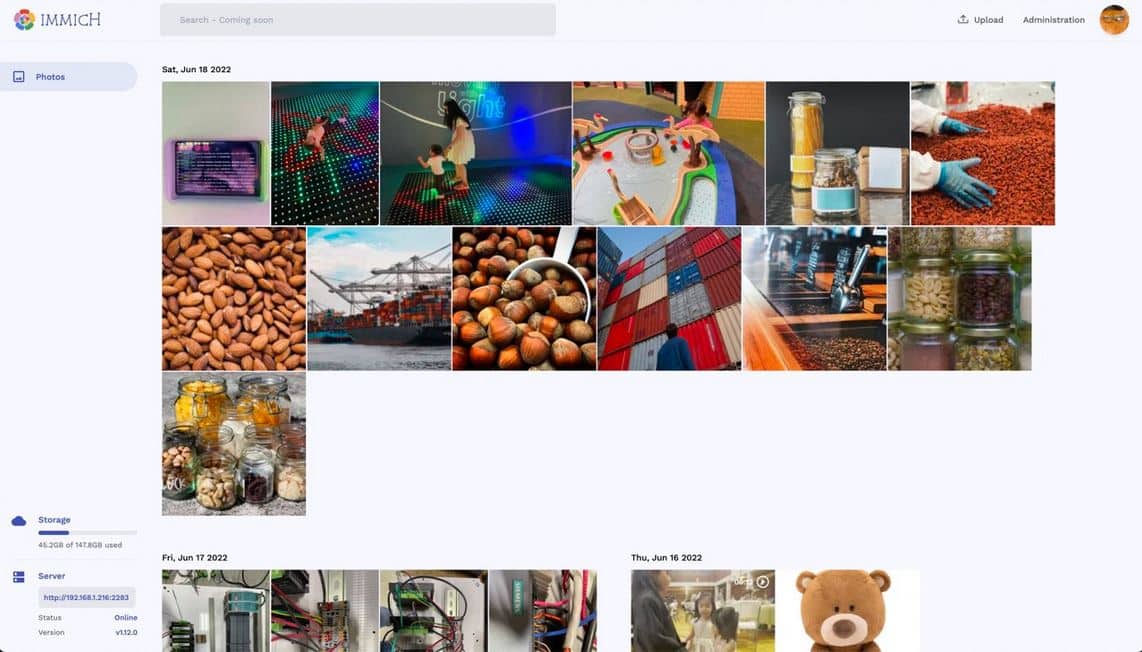
Task: Click the storage usage progress bar
Action: pyautogui.click(x=87, y=533)
